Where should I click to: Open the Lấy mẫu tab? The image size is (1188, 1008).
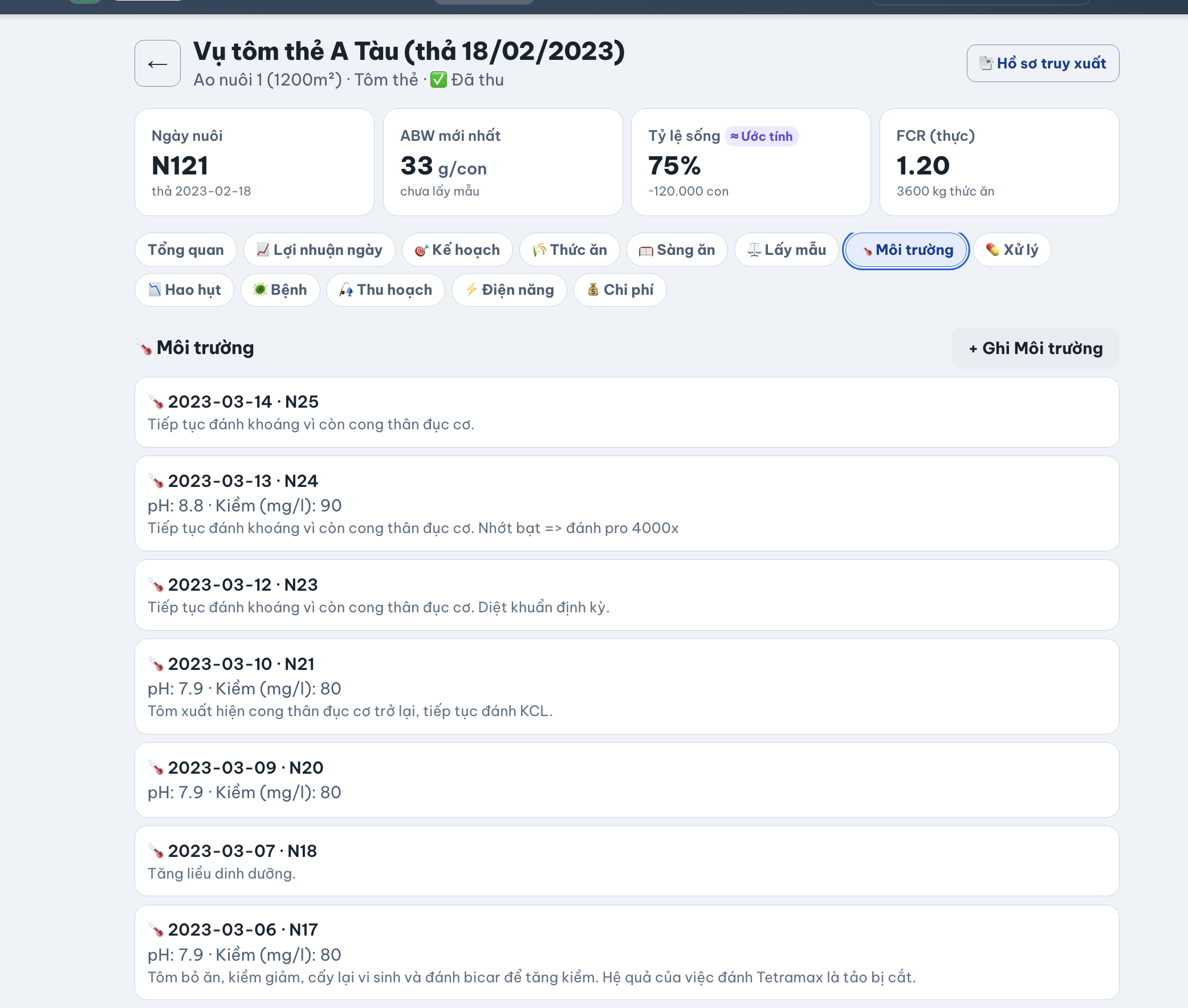(x=786, y=250)
